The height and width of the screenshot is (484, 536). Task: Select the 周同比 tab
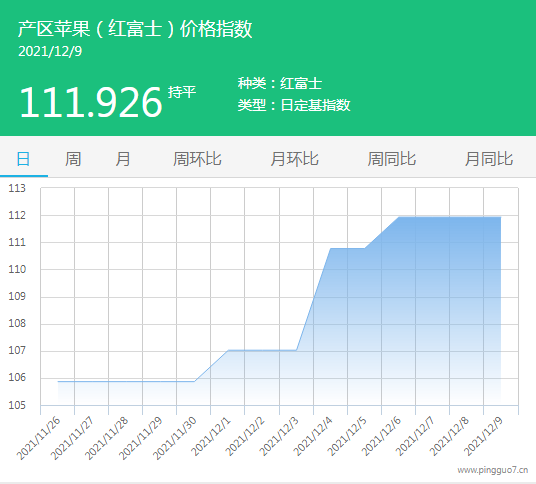[392, 159]
